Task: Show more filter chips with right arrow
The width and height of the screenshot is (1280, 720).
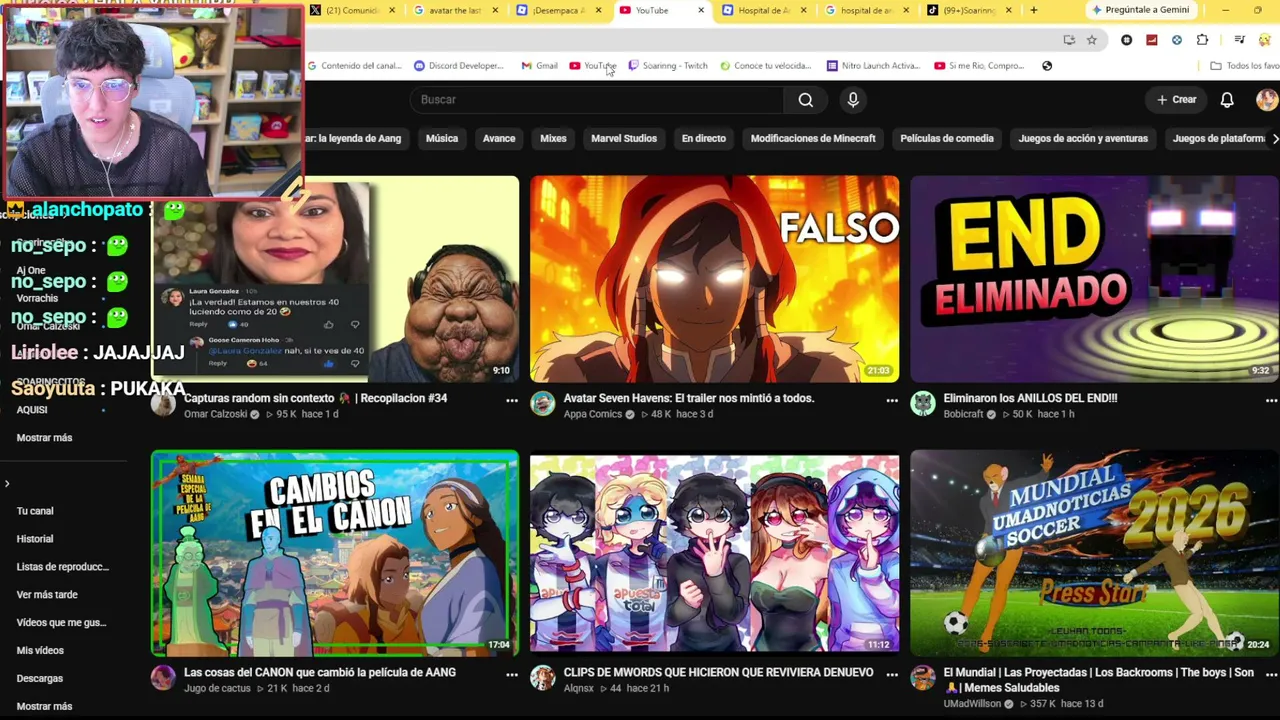Action: point(1274,139)
